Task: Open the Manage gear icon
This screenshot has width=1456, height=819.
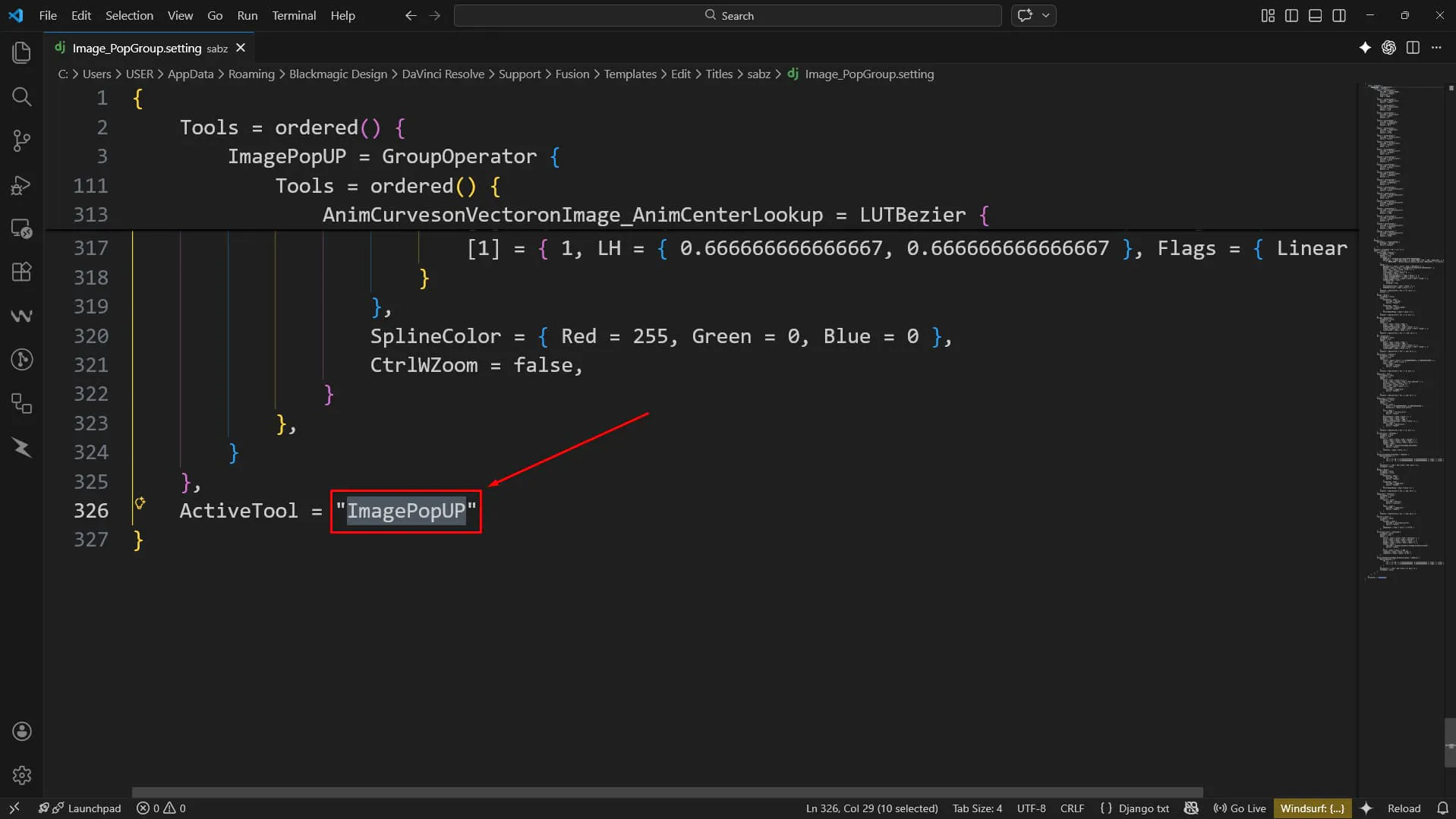Action: point(22,775)
